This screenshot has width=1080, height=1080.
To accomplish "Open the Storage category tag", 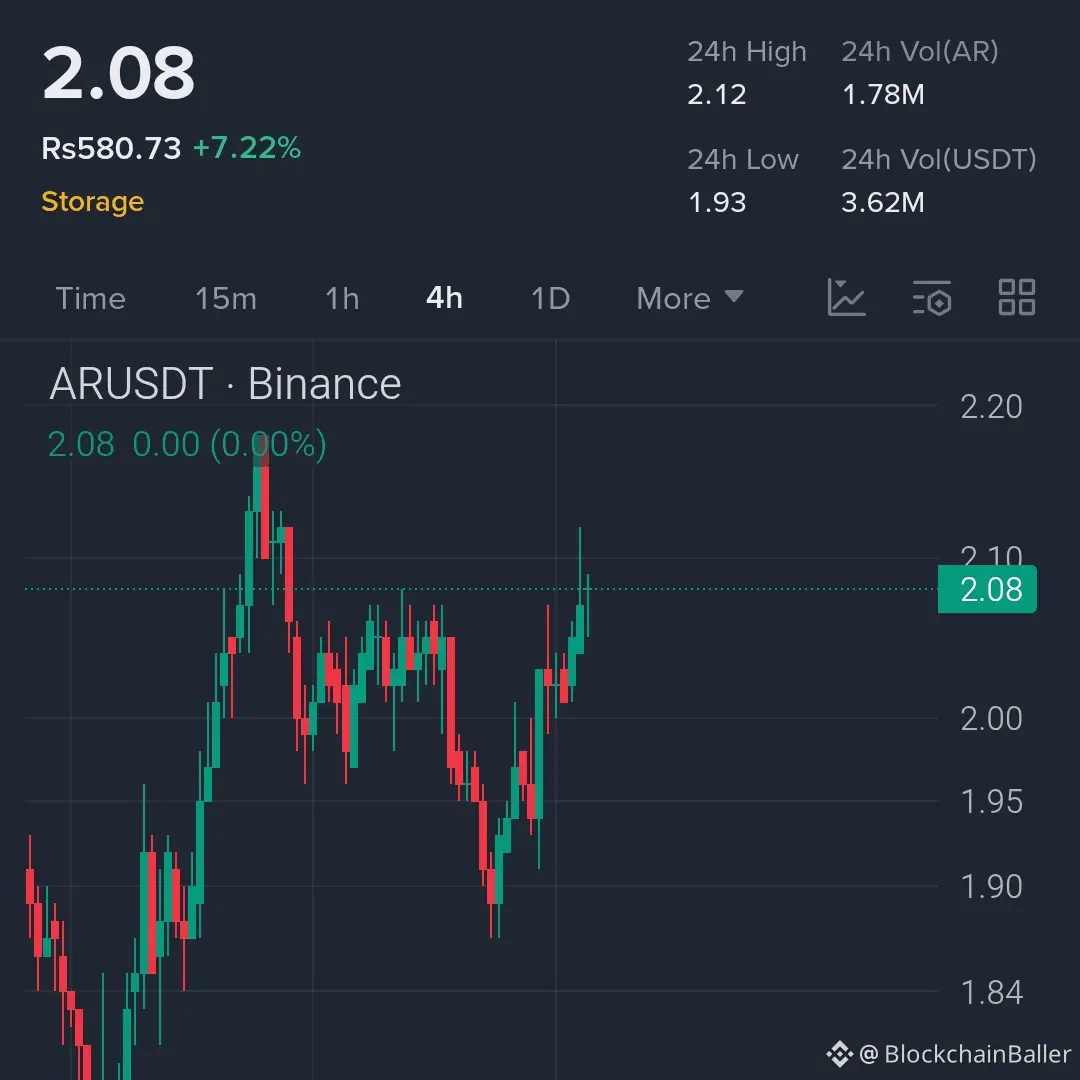I will (x=92, y=202).
